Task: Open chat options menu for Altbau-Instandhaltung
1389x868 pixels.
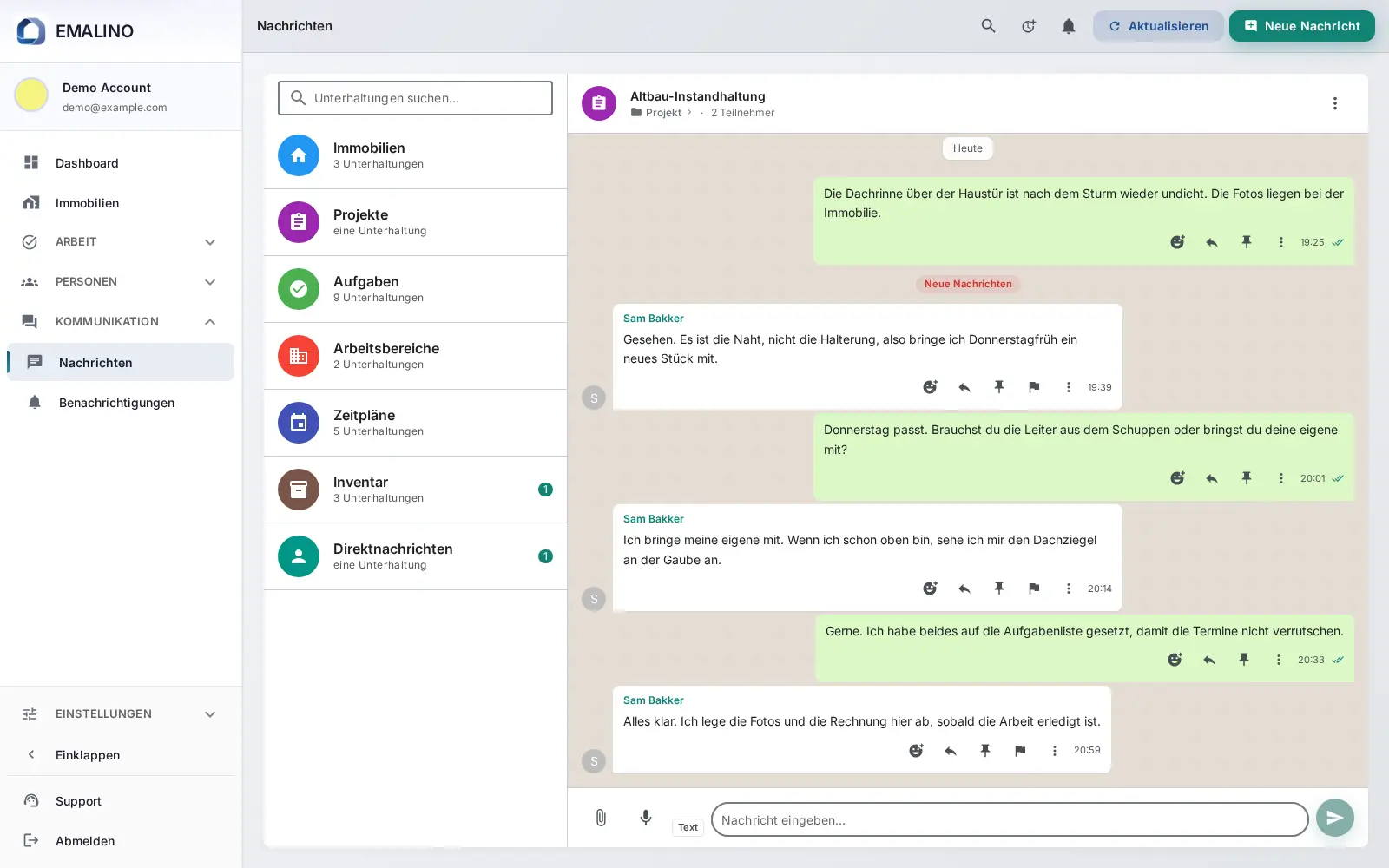Action: point(1335,103)
